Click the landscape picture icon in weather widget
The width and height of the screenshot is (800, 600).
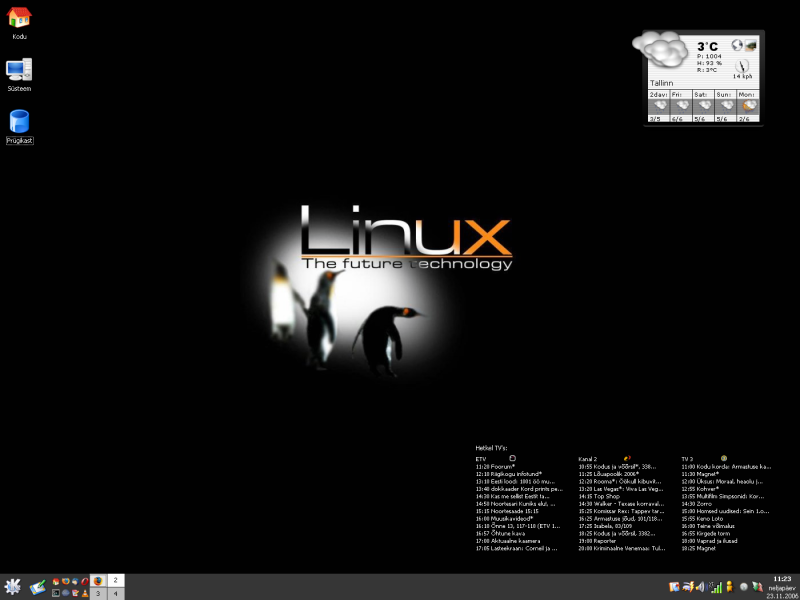[x=751, y=45]
